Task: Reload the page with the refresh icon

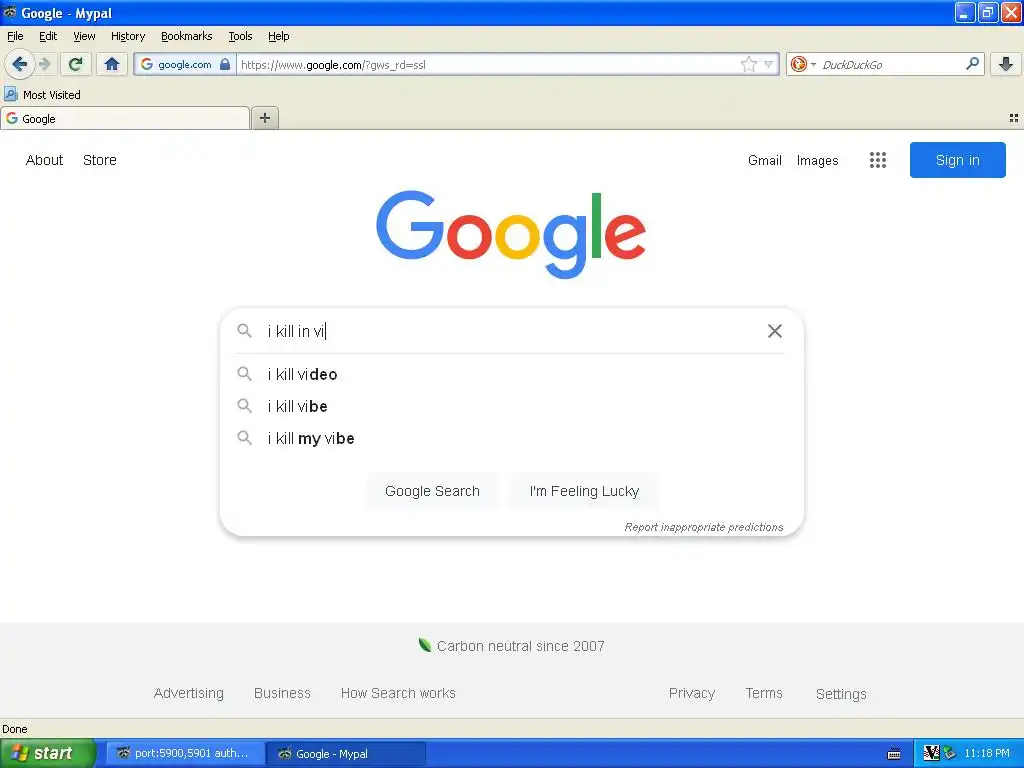Action: pyautogui.click(x=75, y=64)
